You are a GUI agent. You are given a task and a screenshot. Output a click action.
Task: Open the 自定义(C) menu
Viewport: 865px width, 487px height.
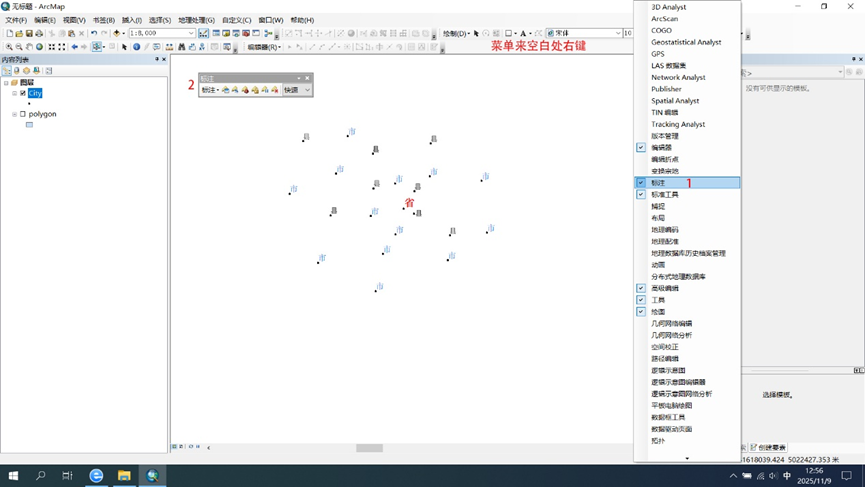coord(237,20)
